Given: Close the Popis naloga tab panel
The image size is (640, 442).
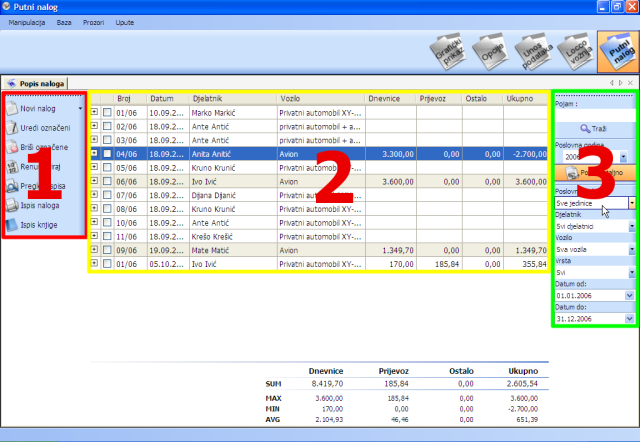Looking at the screenshot, I should [x=631, y=83].
